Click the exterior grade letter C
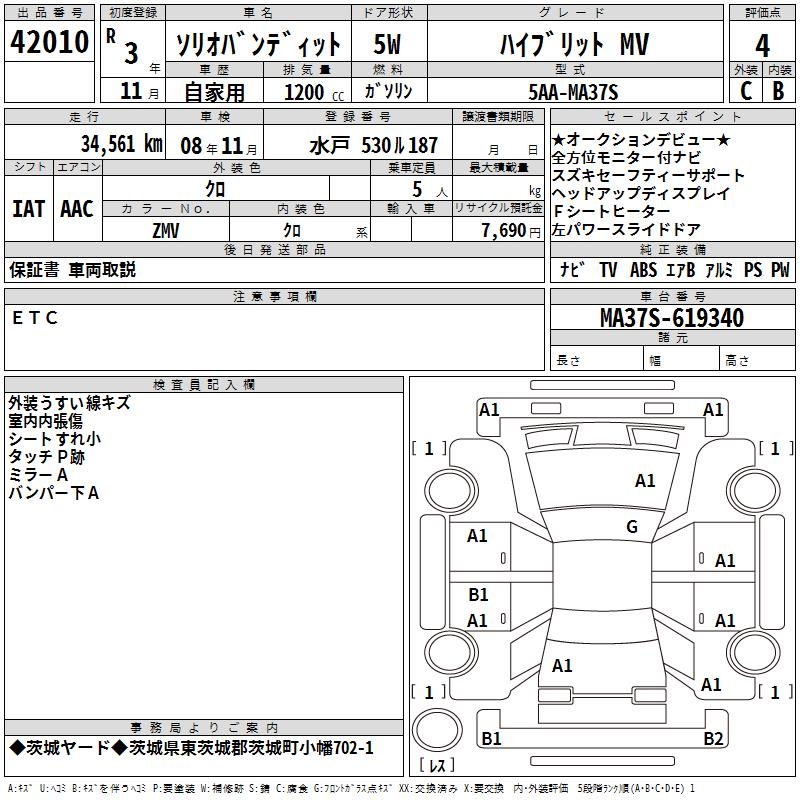800x800 pixels. [745, 91]
